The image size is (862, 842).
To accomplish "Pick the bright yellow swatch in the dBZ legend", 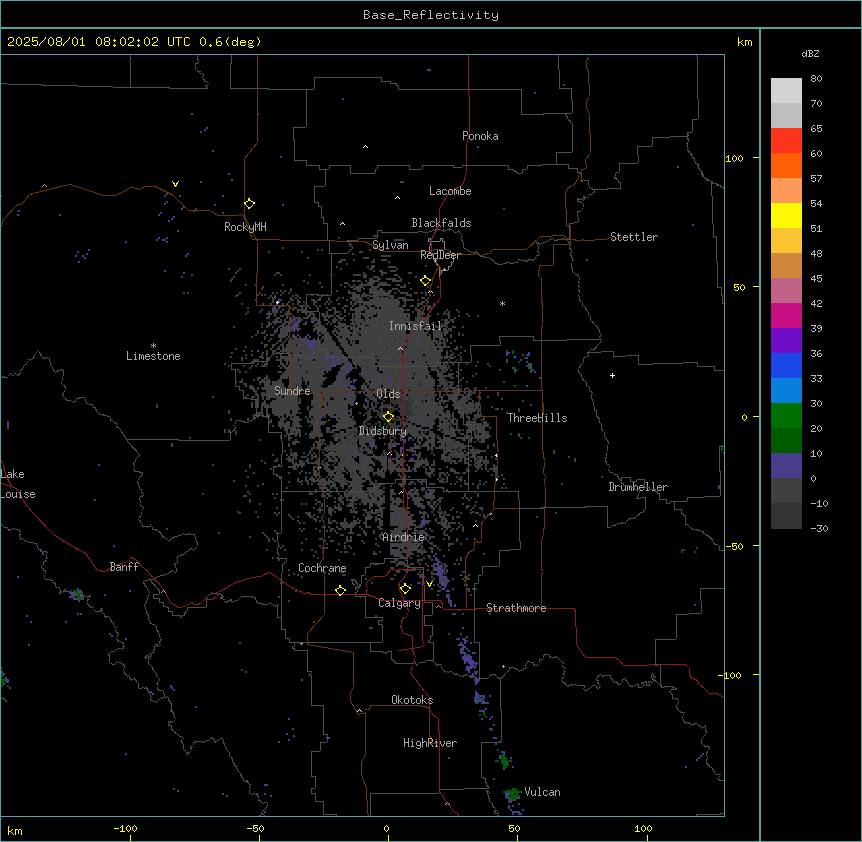I will [786, 216].
